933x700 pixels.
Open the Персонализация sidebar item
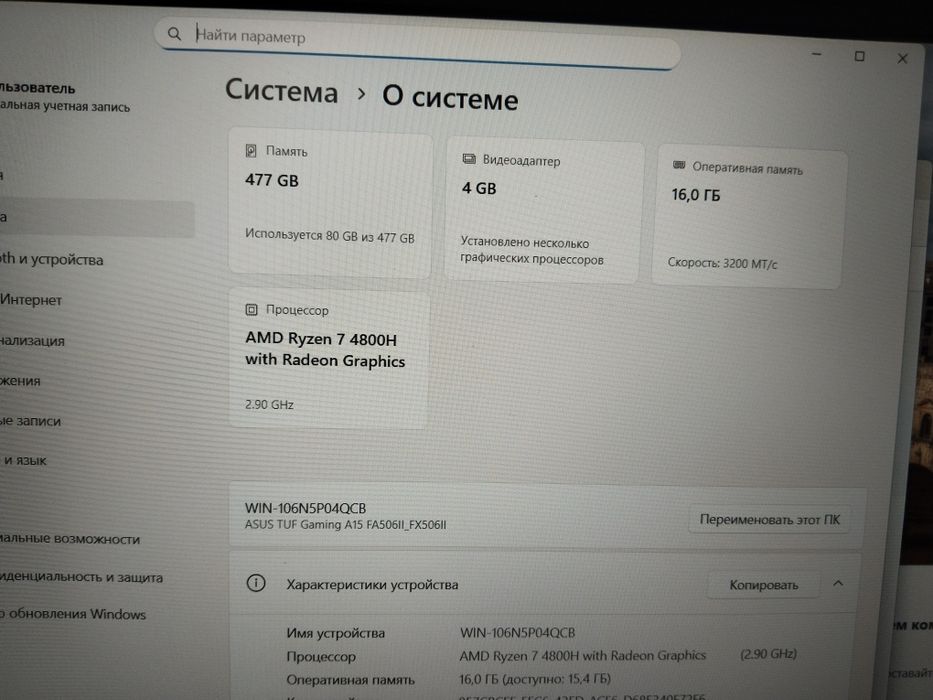tap(33, 340)
